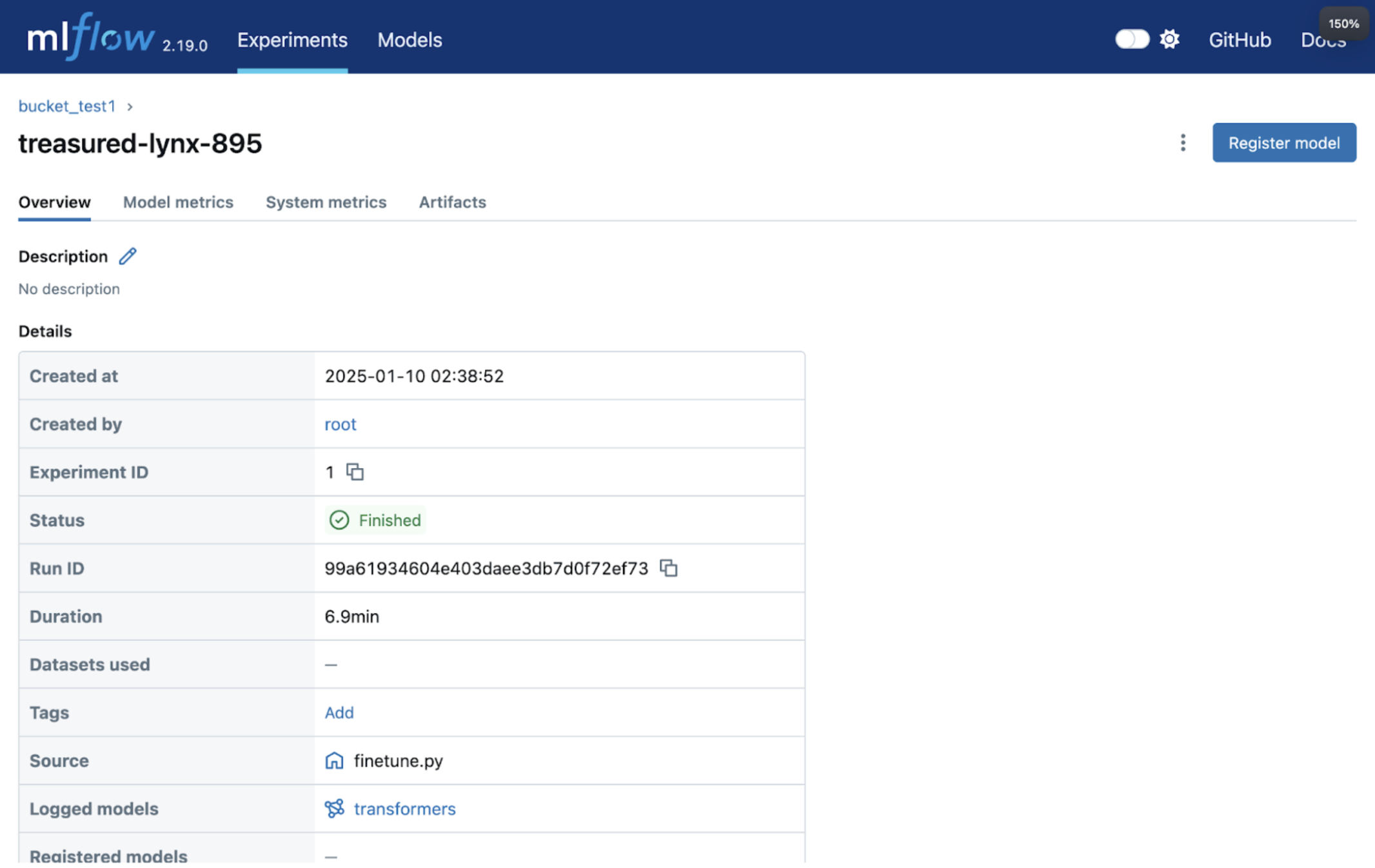
Task: Click the breadcrumb chevron after bucket_test1
Action: pyautogui.click(x=130, y=106)
